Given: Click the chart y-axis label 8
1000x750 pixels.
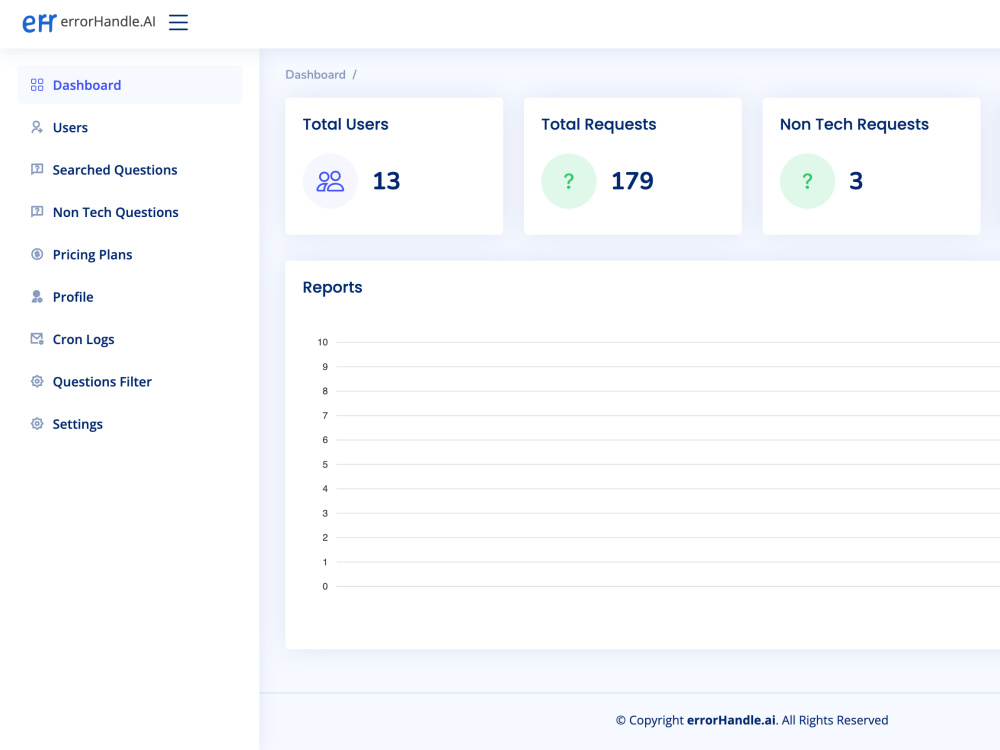Looking at the screenshot, I should tap(325, 391).
